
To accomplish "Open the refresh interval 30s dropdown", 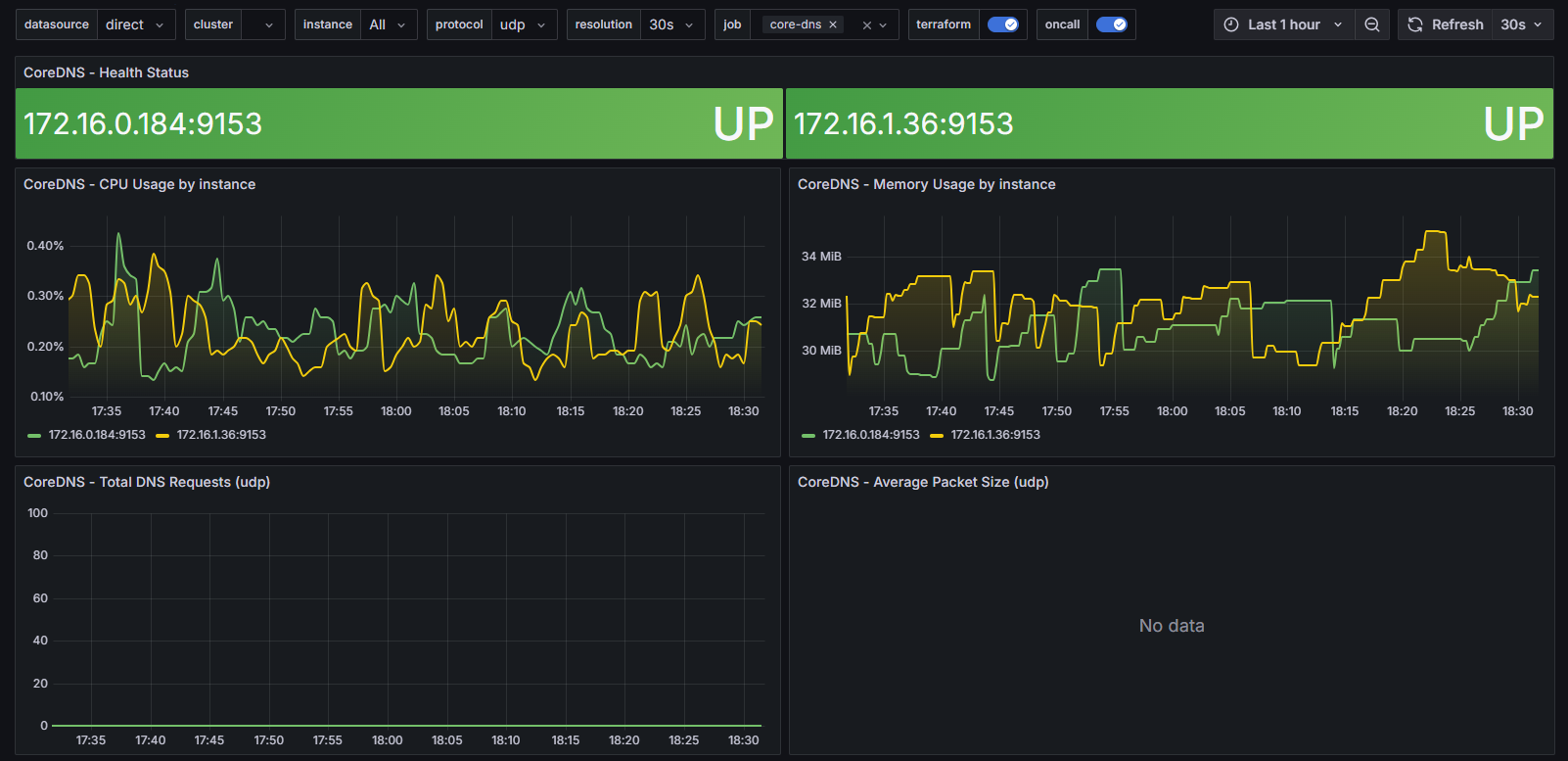I will pos(1521,24).
